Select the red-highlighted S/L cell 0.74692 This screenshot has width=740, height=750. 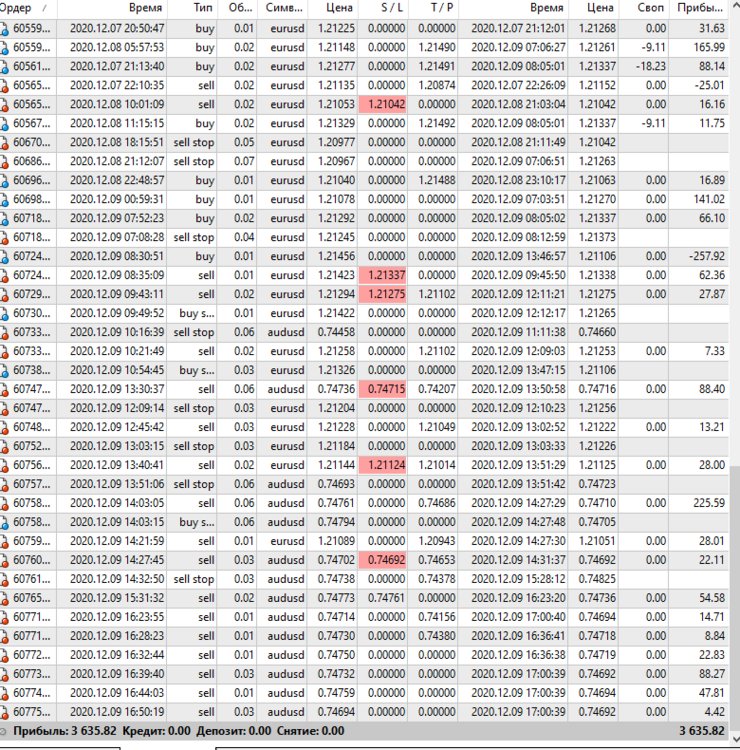383,560
